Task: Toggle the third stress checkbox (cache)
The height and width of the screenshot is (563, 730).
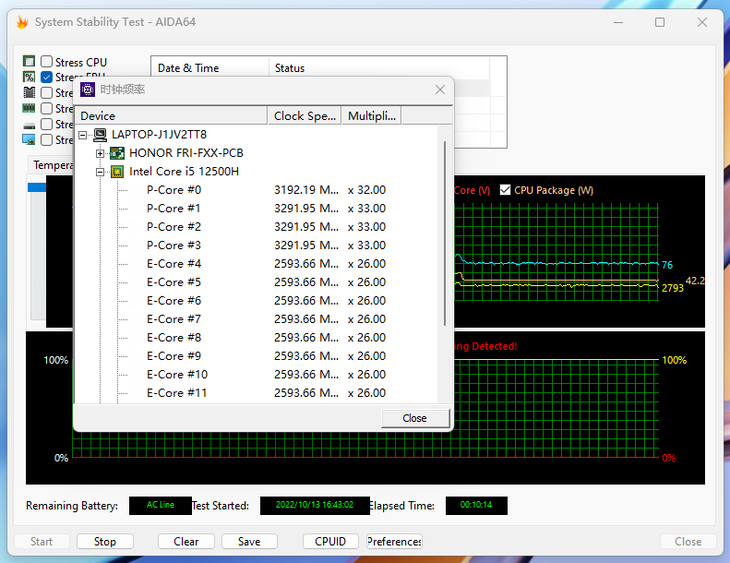Action: coord(47,93)
